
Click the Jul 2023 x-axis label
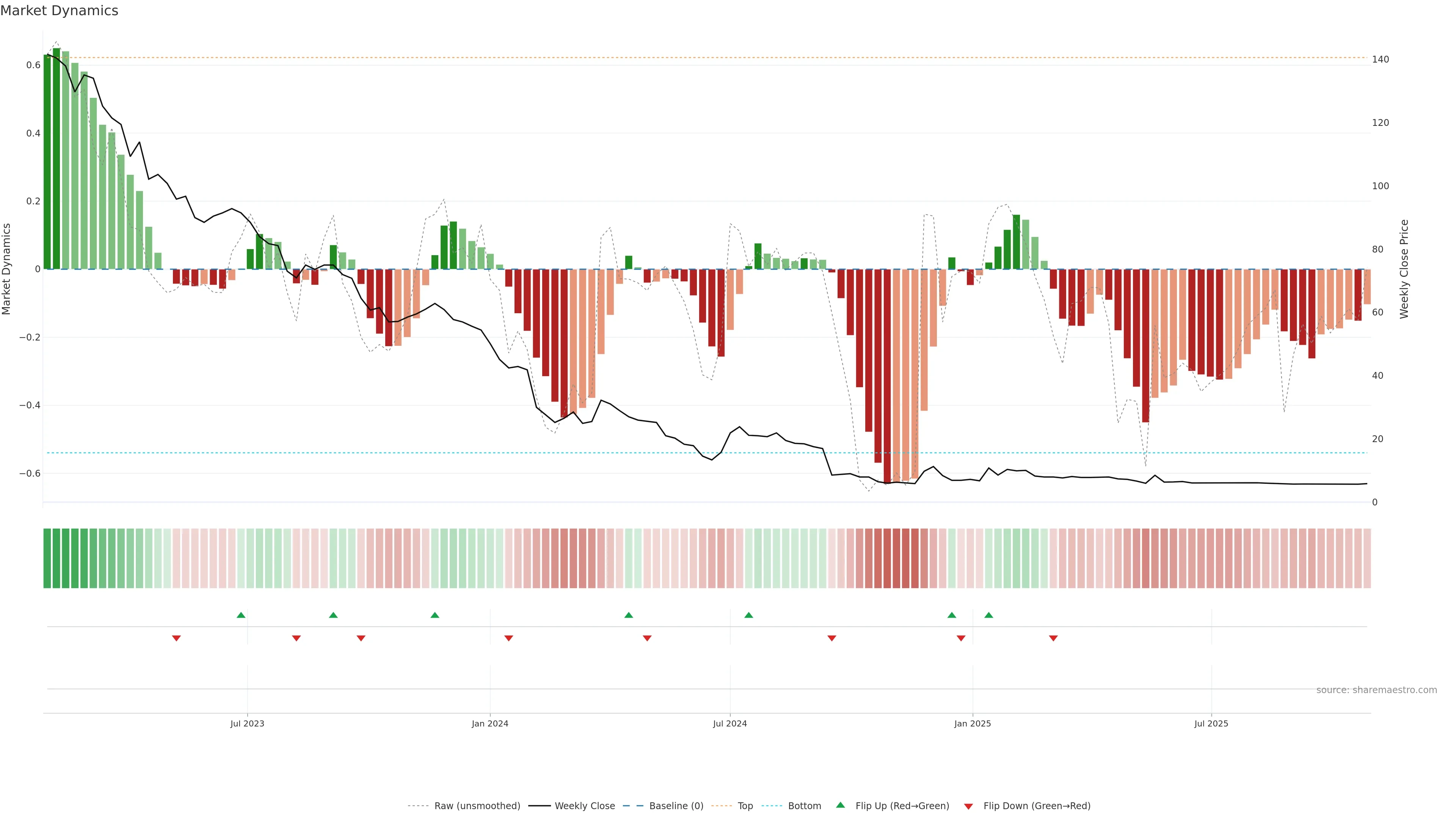pos(247,723)
